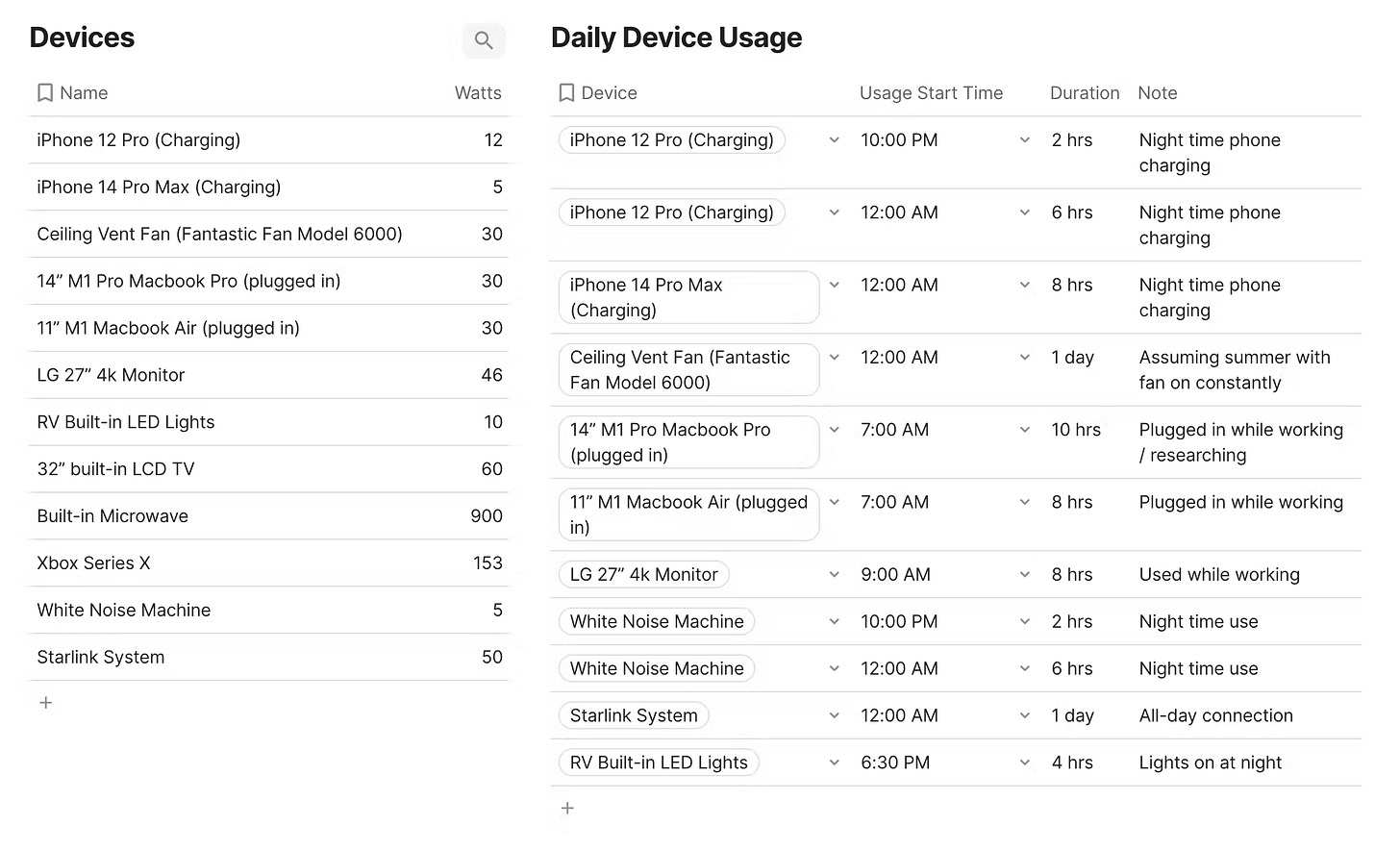Select the 46 watts value for LG Monitor
This screenshot has height=850, width=1400.
[491, 375]
